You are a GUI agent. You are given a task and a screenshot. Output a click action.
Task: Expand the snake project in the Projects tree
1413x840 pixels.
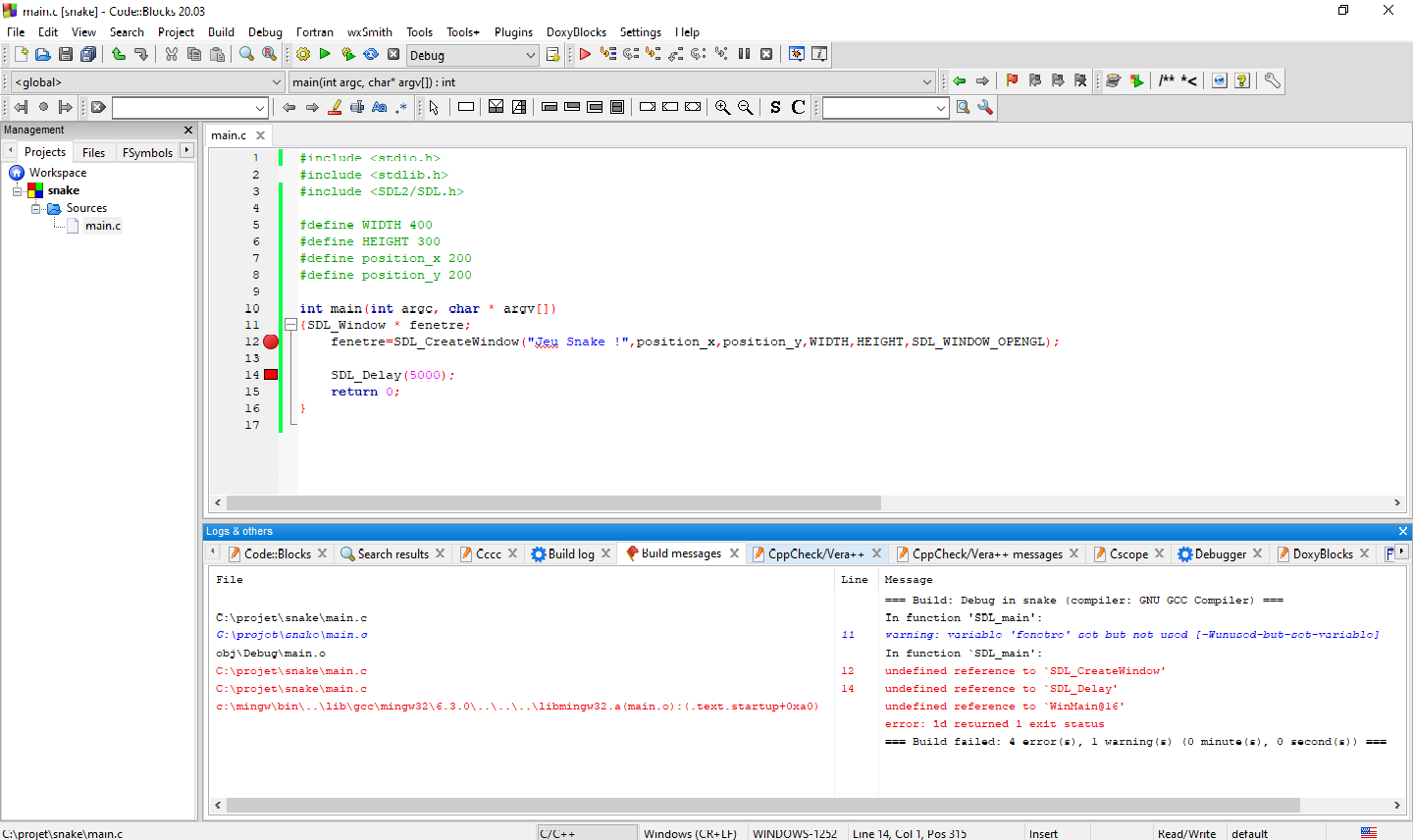(x=15, y=190)
